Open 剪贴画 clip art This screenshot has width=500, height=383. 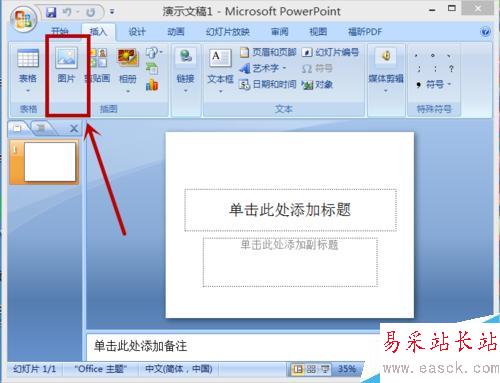point(99,65)
